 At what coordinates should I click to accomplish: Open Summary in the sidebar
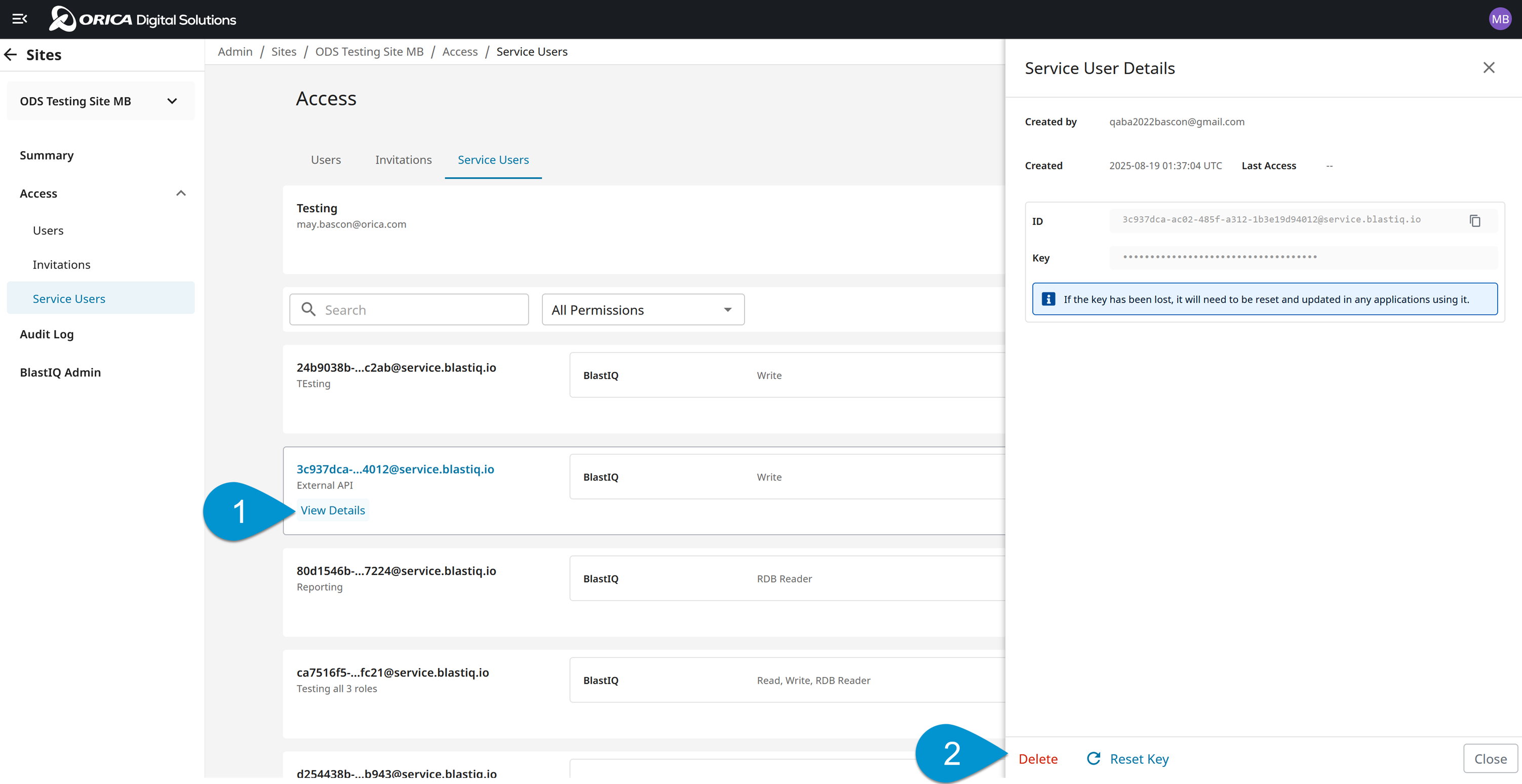pos(47,155)
